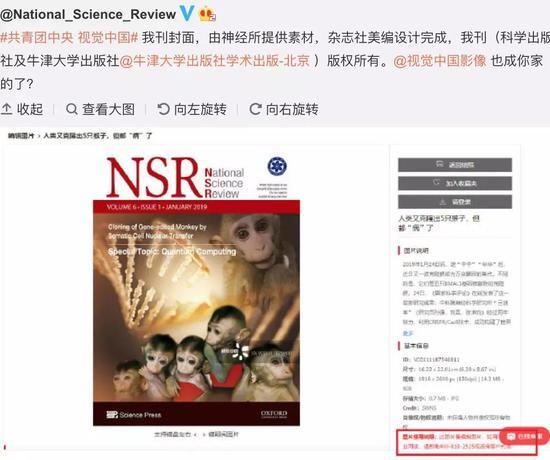Click the first gray button in sidebar
Screen dimensions: 550x460
455,165
